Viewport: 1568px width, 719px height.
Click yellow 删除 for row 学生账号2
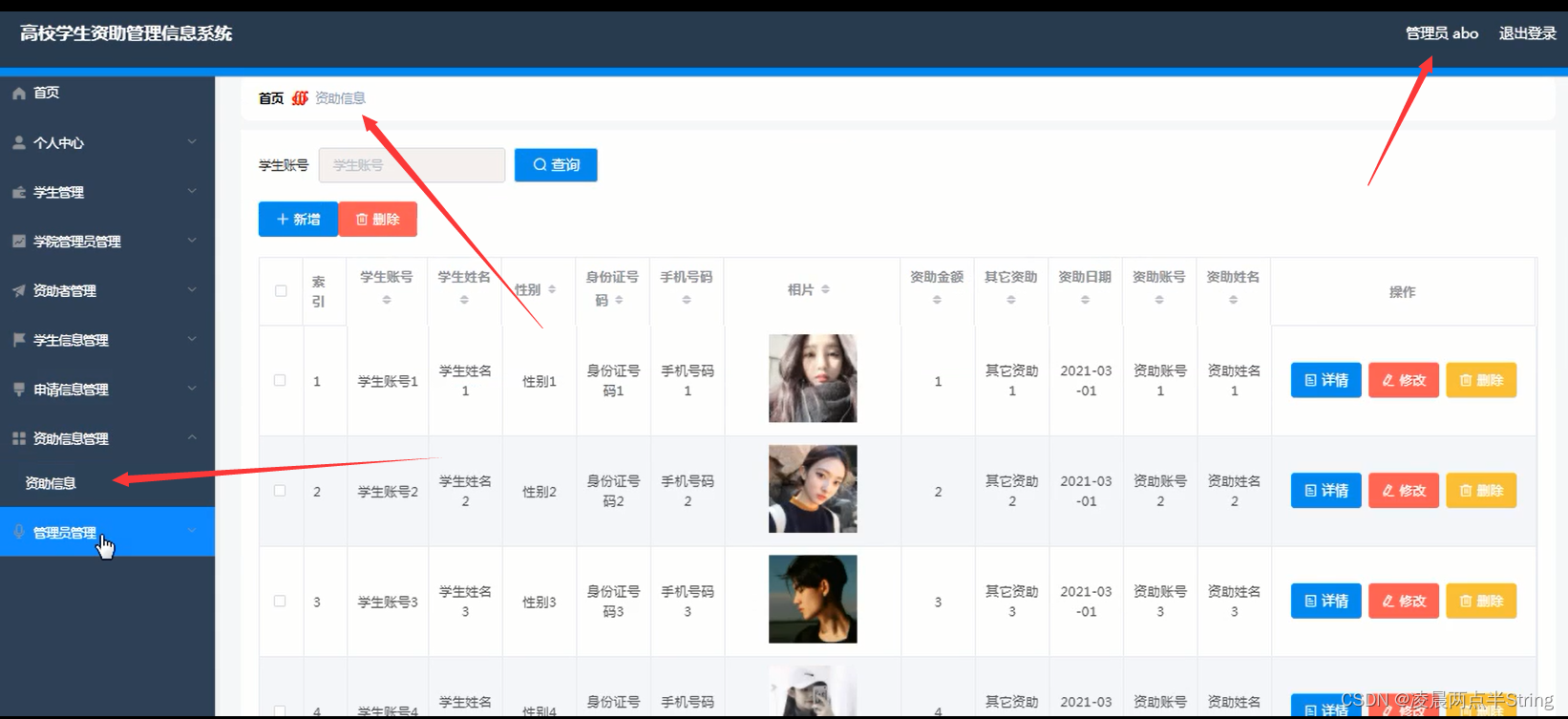[x=1481, y=491]
